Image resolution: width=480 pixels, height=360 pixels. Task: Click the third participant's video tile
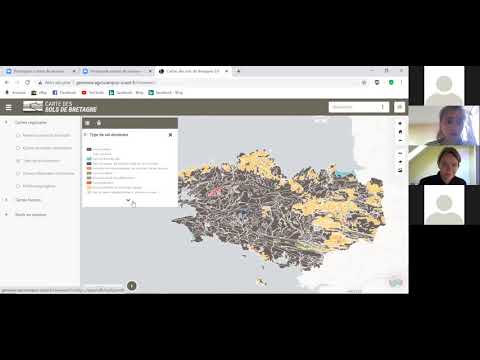coord(444,165)
